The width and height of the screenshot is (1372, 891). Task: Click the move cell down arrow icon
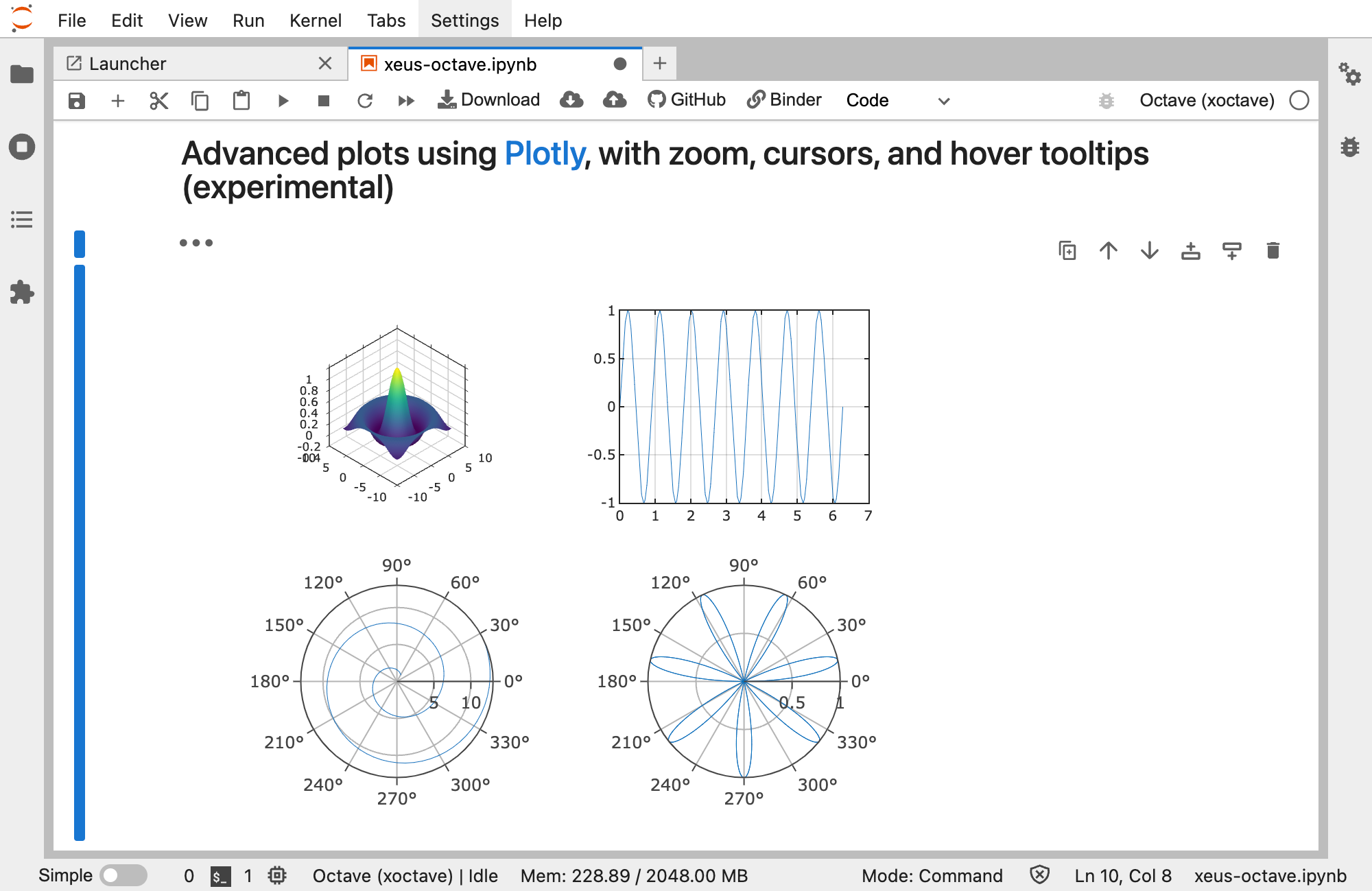pyautogui.click(x=1149, y=250)
